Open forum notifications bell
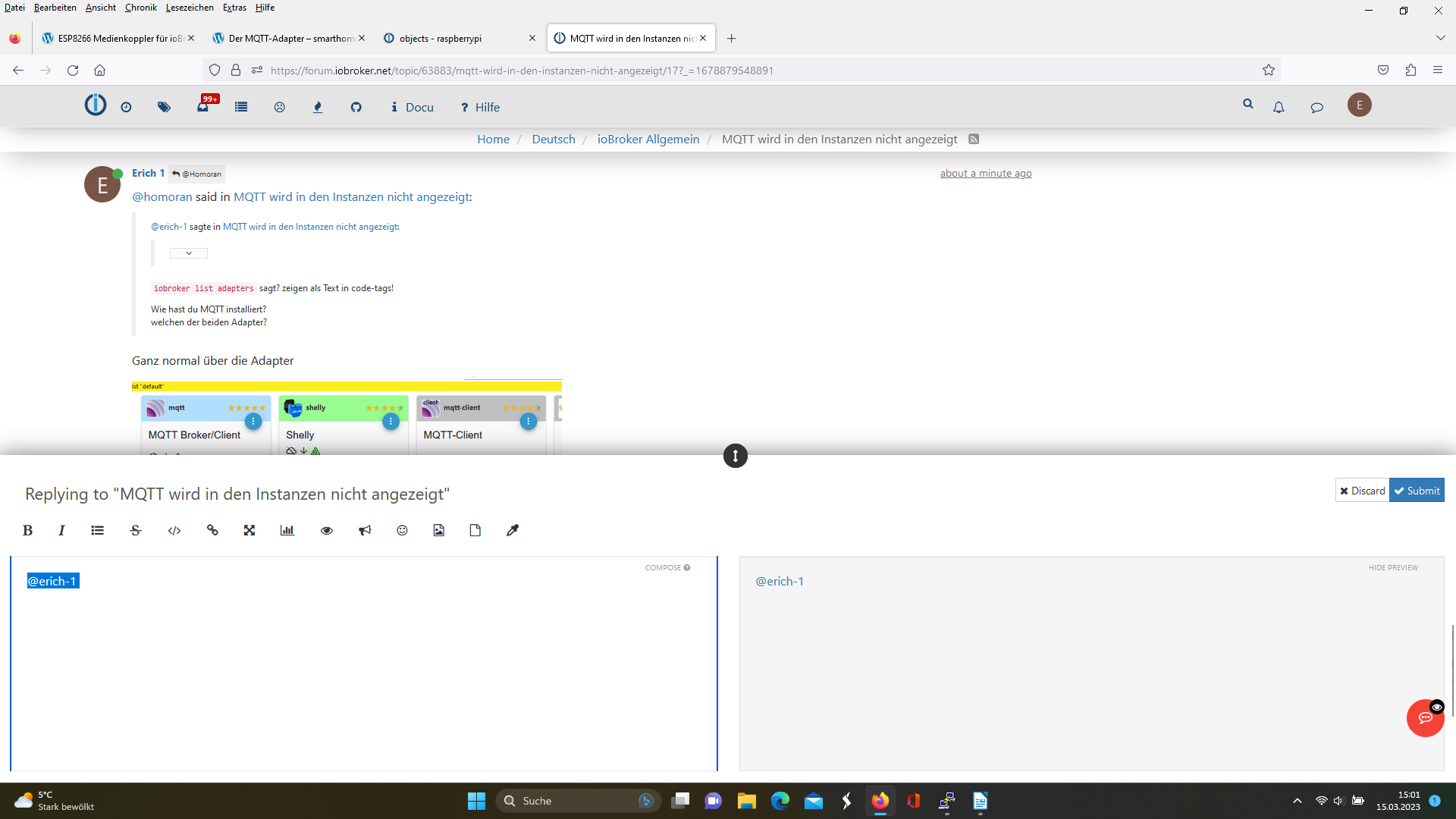Screen dimensions: 1456x819 coord(1279,108)
